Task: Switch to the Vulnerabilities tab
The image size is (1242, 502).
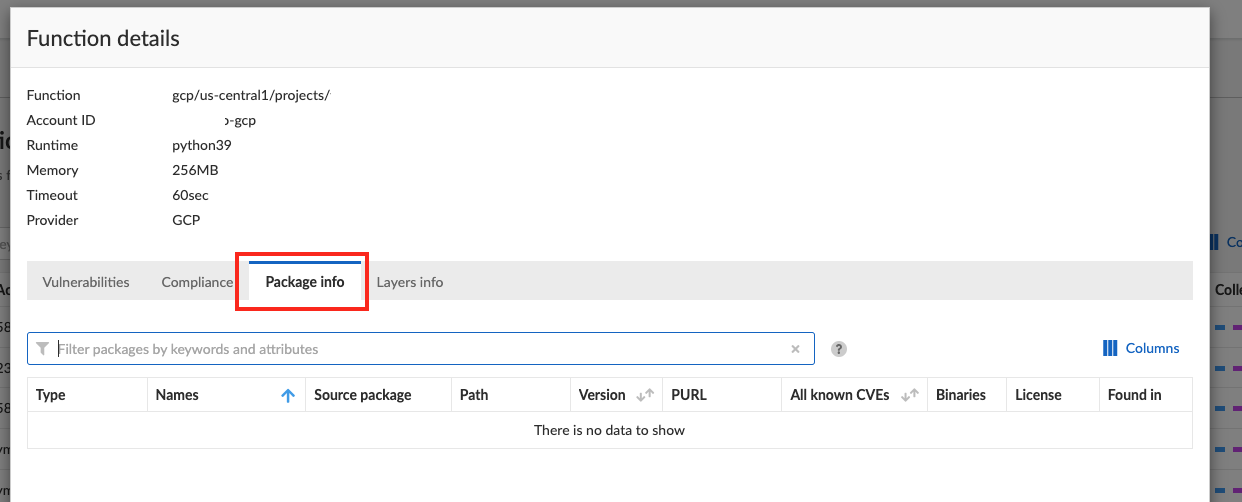Action: [x=86, y=282]
